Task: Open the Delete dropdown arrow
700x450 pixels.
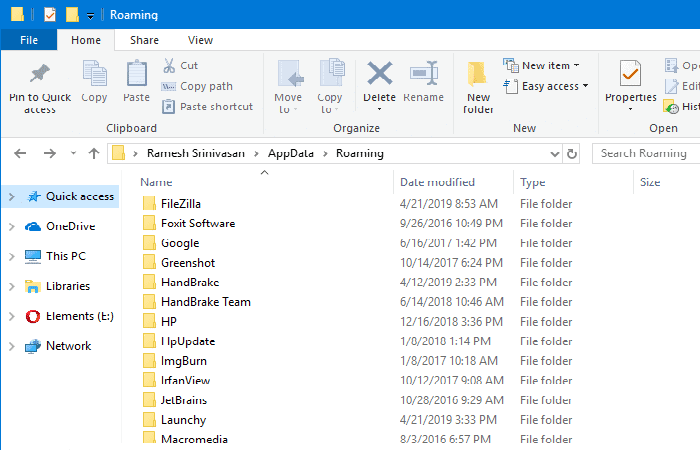Action: (x=379, y=109)
